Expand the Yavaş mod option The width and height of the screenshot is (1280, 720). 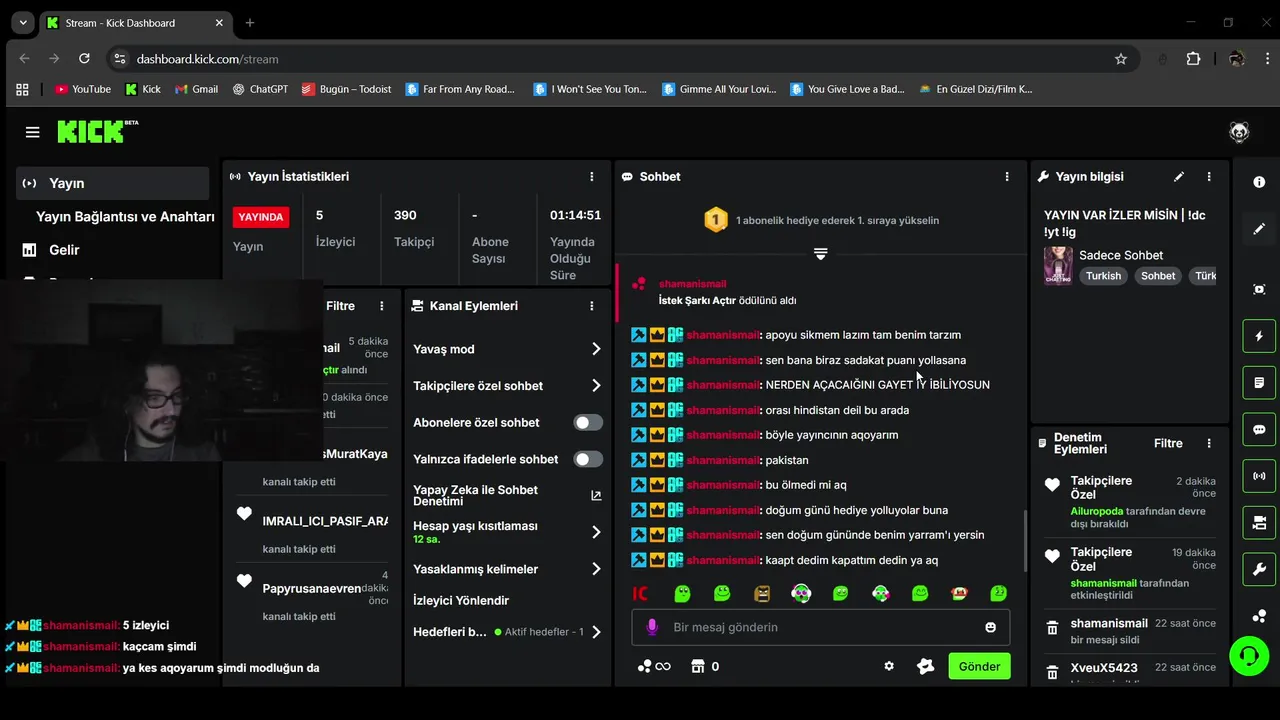pyautogui.click(x=596, y=349)
